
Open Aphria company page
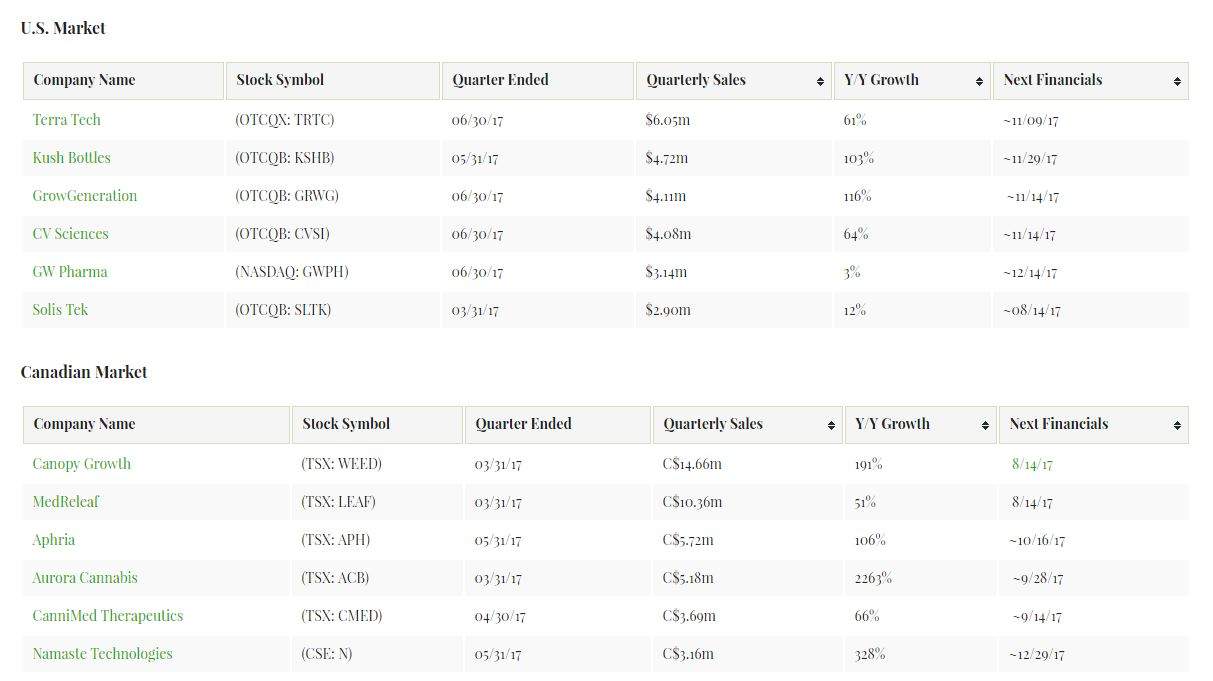coord(53,540)
